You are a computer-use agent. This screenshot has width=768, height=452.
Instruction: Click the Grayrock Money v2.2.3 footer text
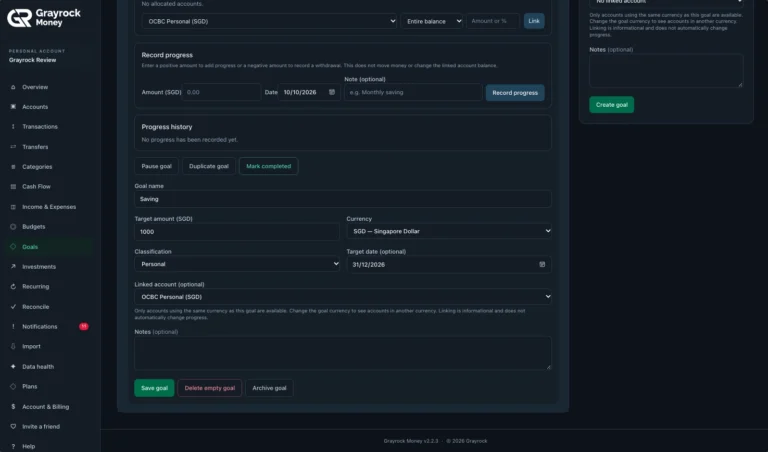click(x=411, y=441)
